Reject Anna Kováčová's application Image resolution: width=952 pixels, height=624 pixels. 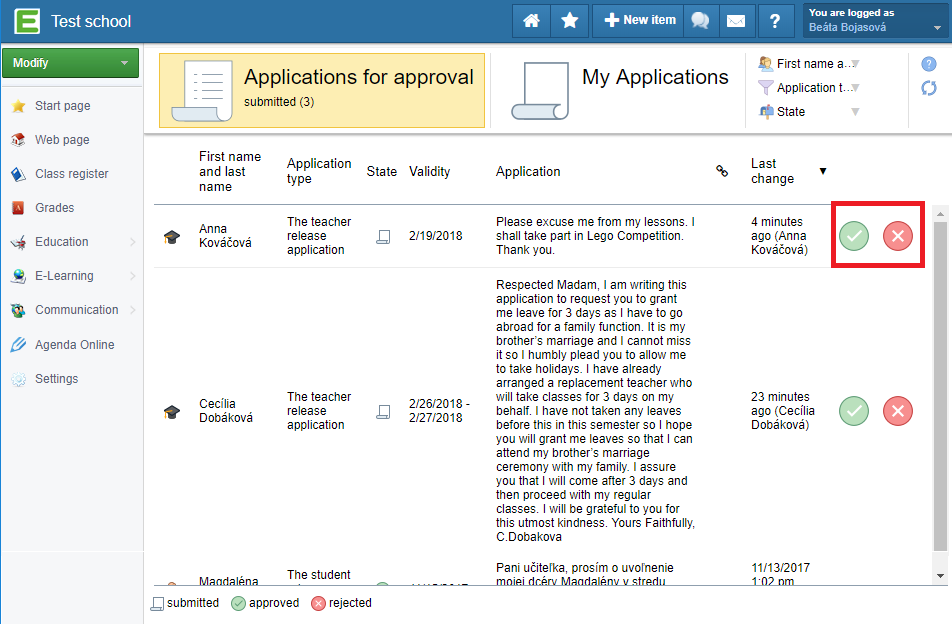(897, 236)
